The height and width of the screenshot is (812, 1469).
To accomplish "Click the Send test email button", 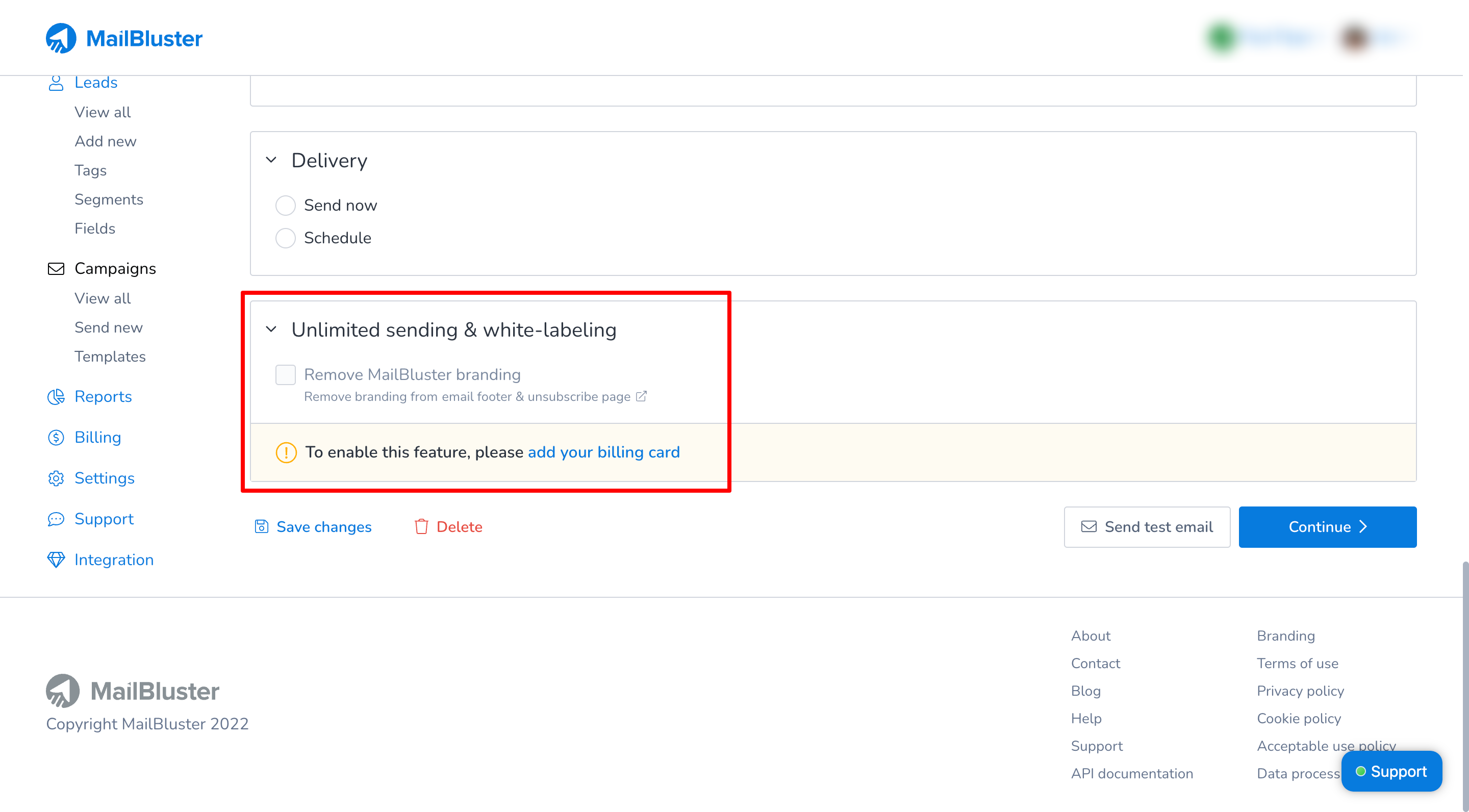I will (1147, 527).
